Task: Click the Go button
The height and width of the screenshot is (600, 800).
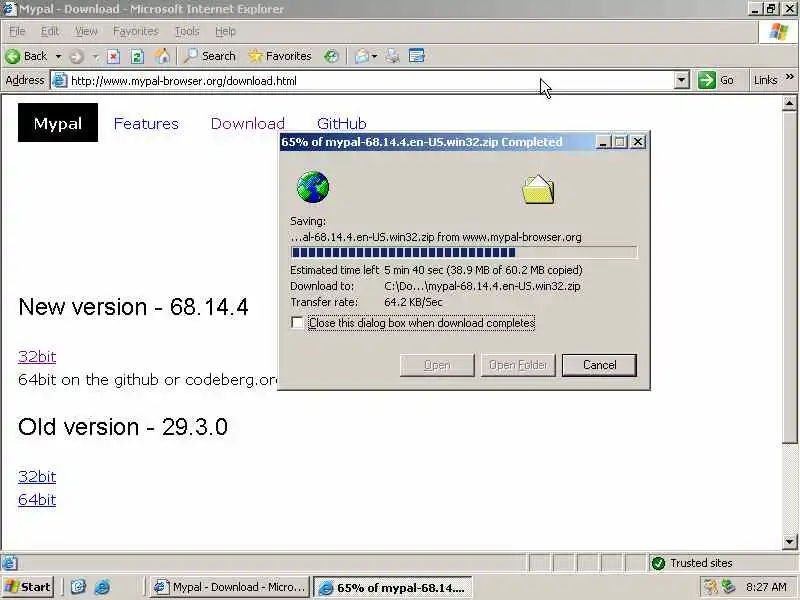Action: [716, 80]
